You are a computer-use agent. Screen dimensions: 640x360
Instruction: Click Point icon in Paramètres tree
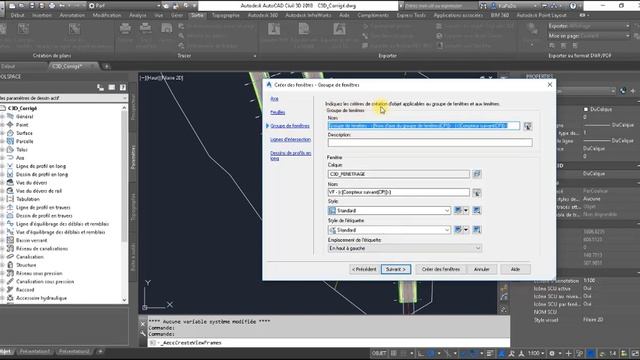tap(10, 124)
